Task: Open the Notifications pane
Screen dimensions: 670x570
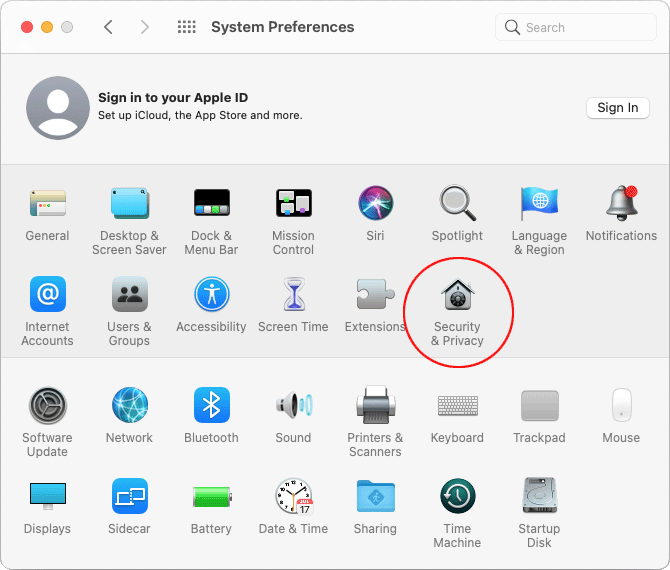Action: click(622, 203)
